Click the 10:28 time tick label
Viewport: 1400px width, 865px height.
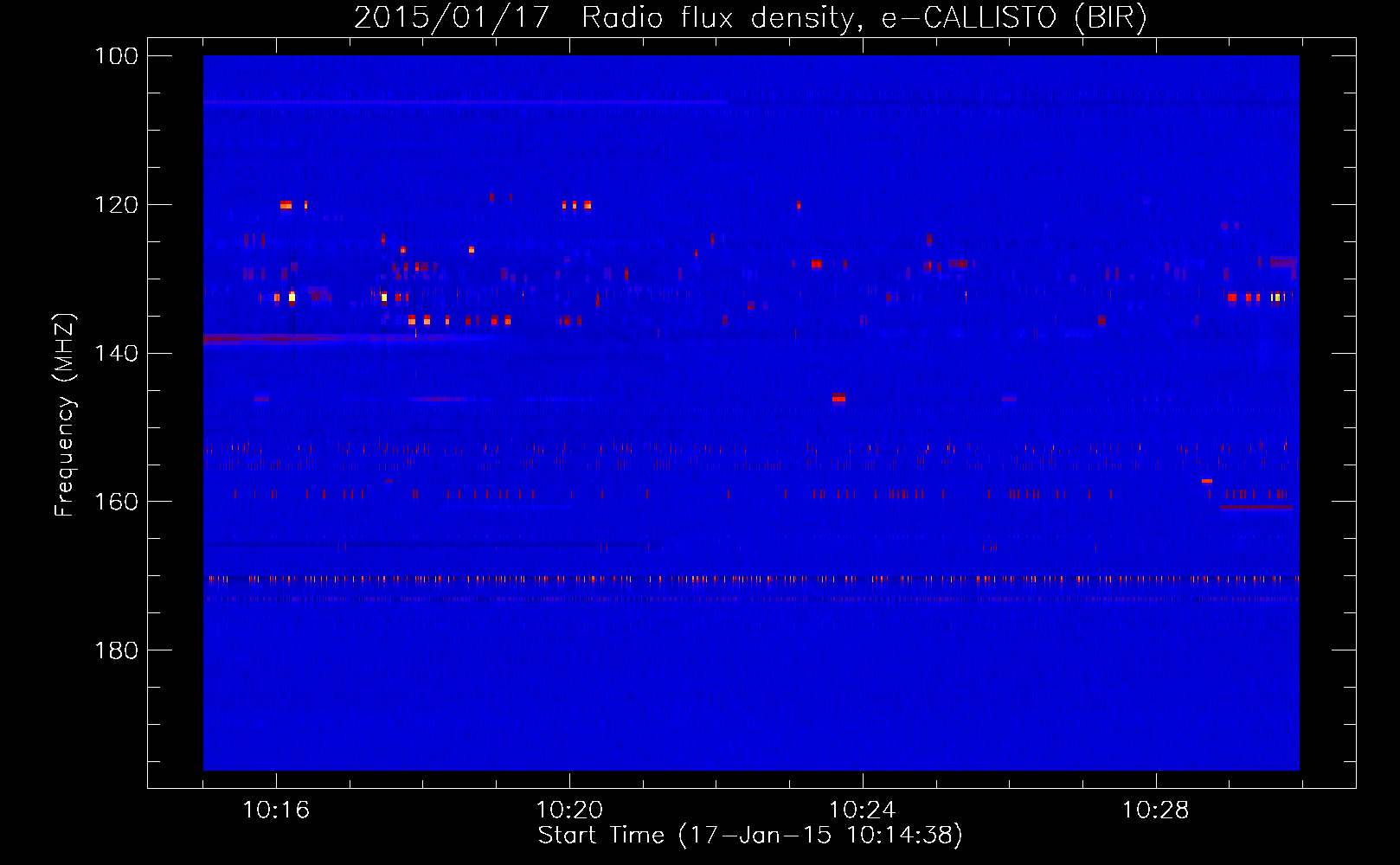pyautogui.click(x=1156, y=810)
